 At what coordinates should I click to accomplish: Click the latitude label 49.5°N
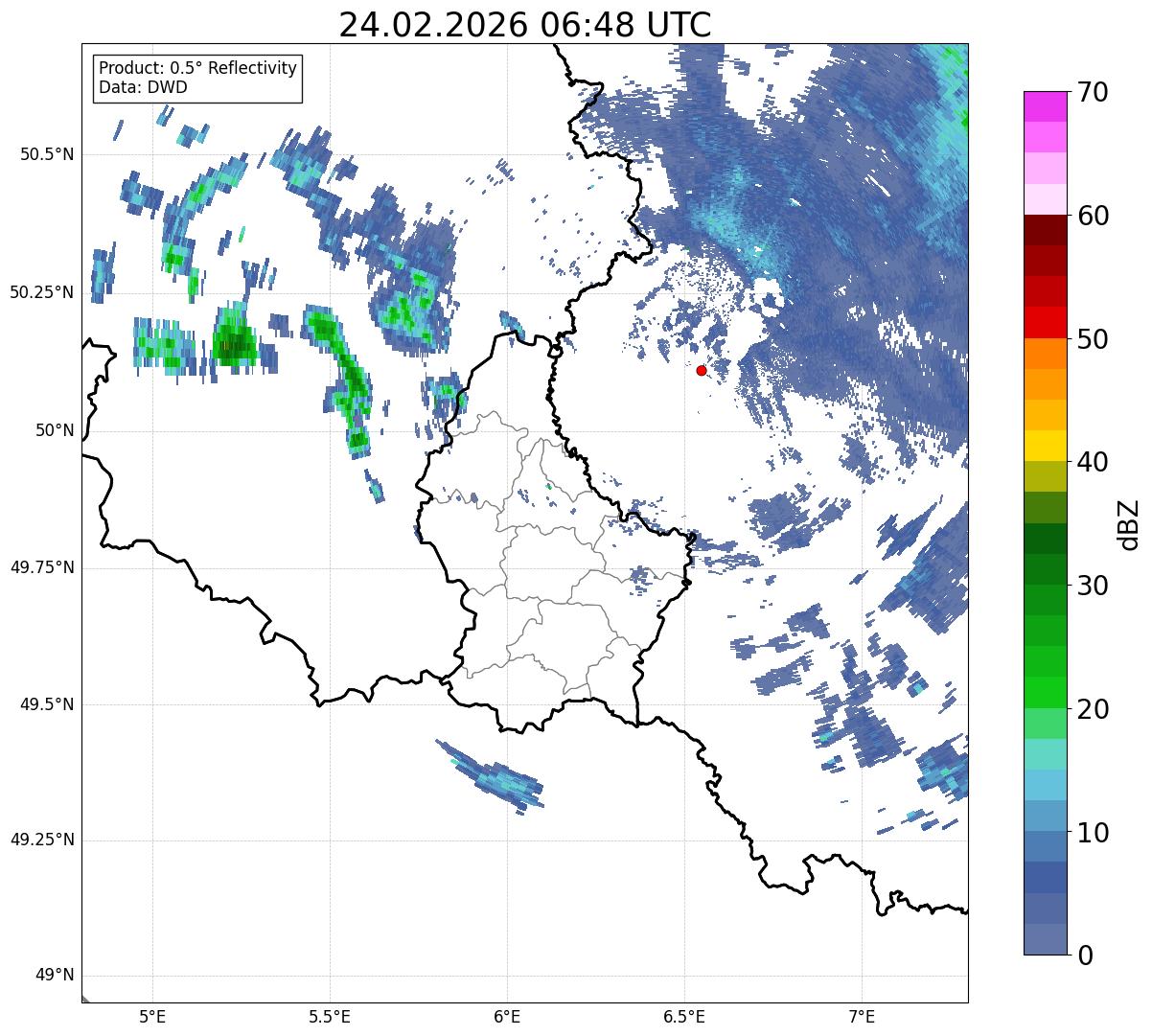47,704
